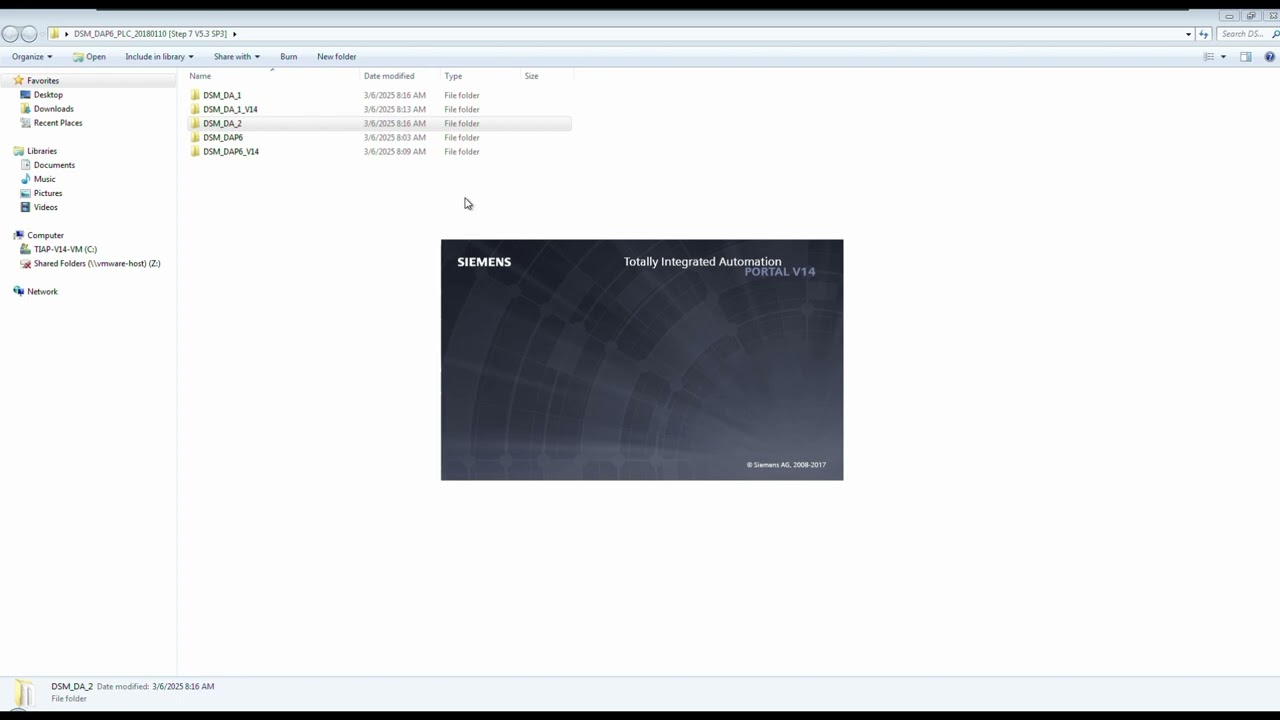
Task: Select the DSM_DA_1 folder icon
Action: click(195, 95)
